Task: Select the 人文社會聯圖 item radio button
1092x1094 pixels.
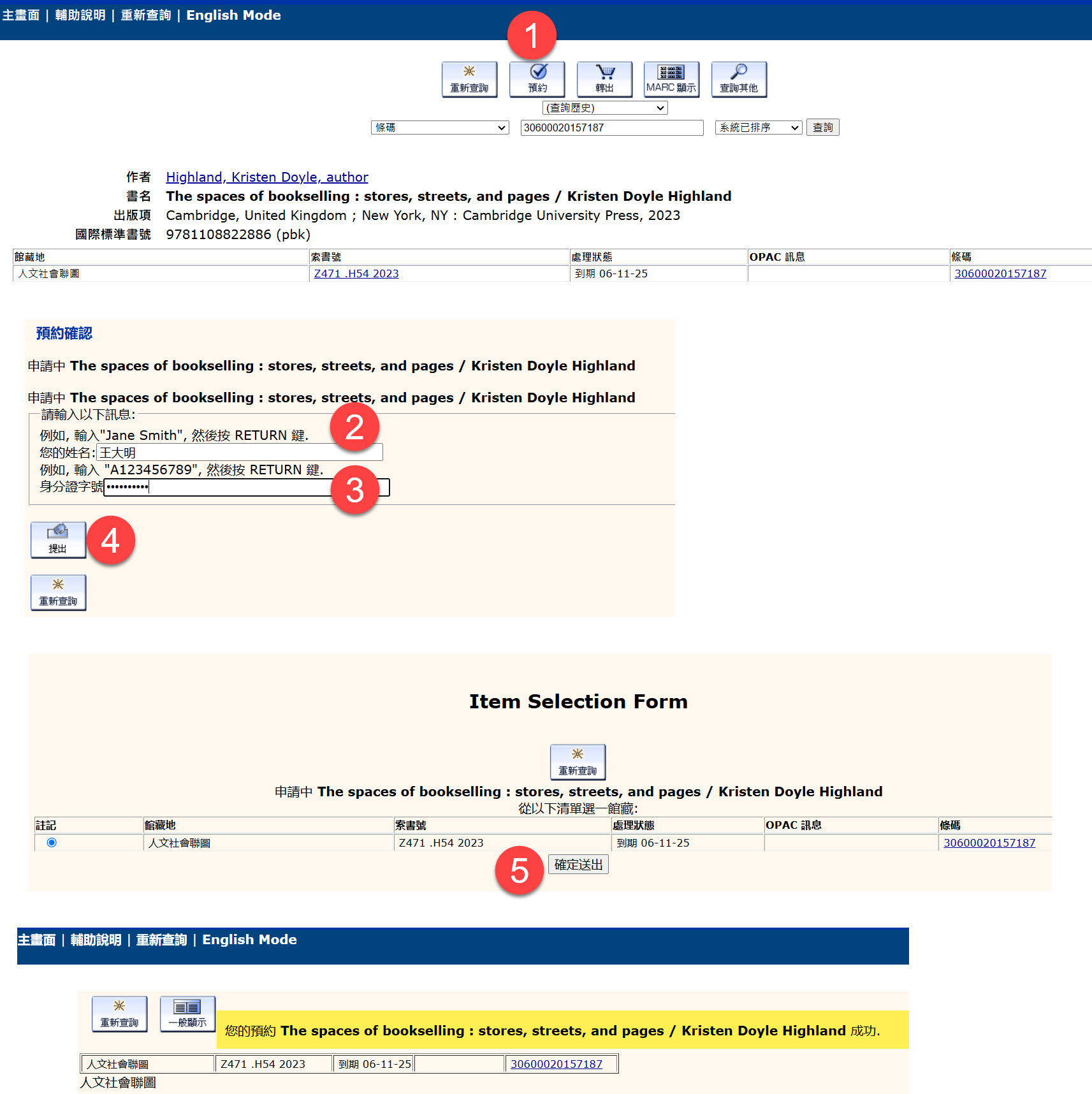Action: pos(52,842)
